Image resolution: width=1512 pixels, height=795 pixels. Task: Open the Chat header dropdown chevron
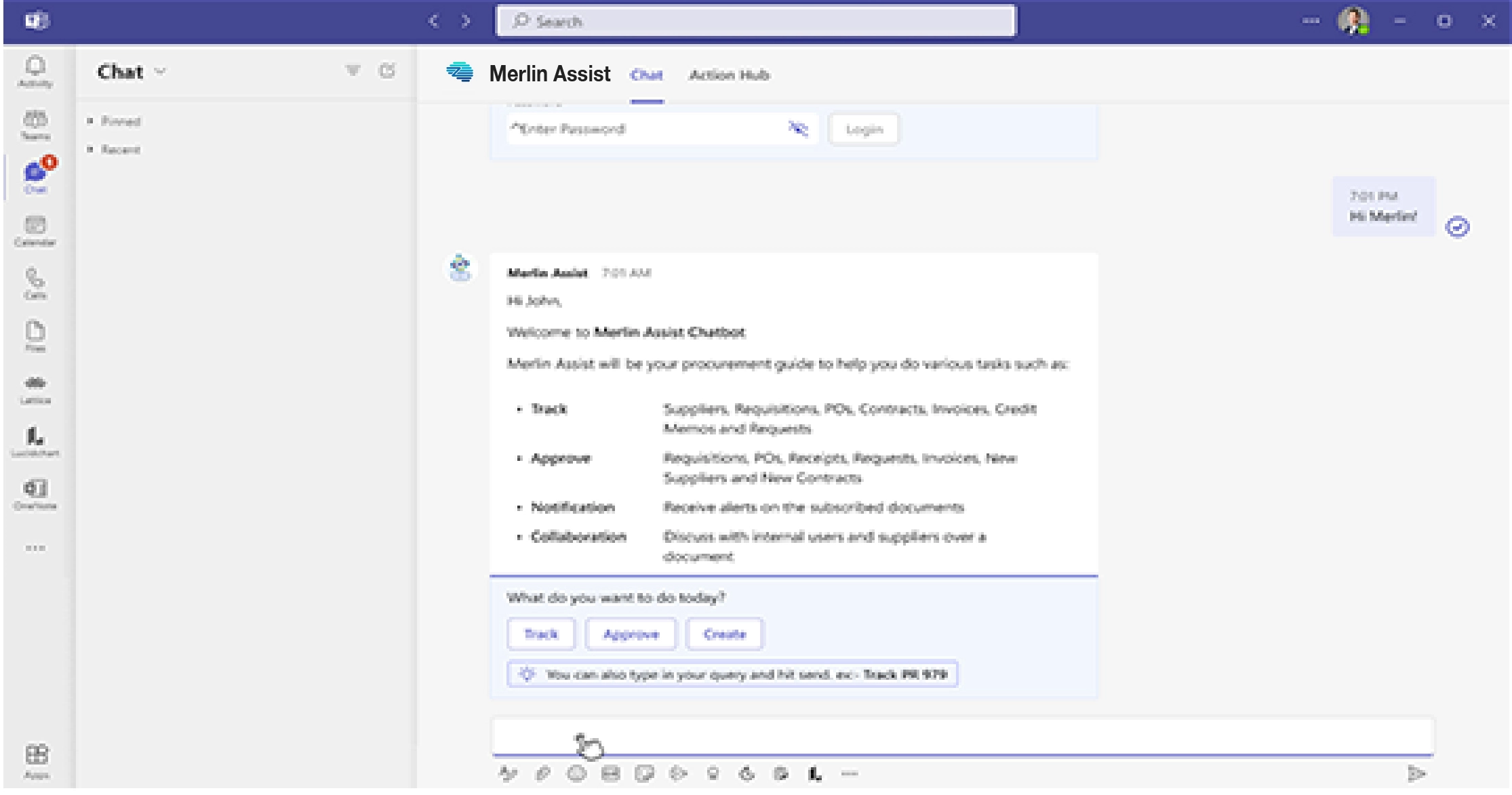[x=161, y=72]
